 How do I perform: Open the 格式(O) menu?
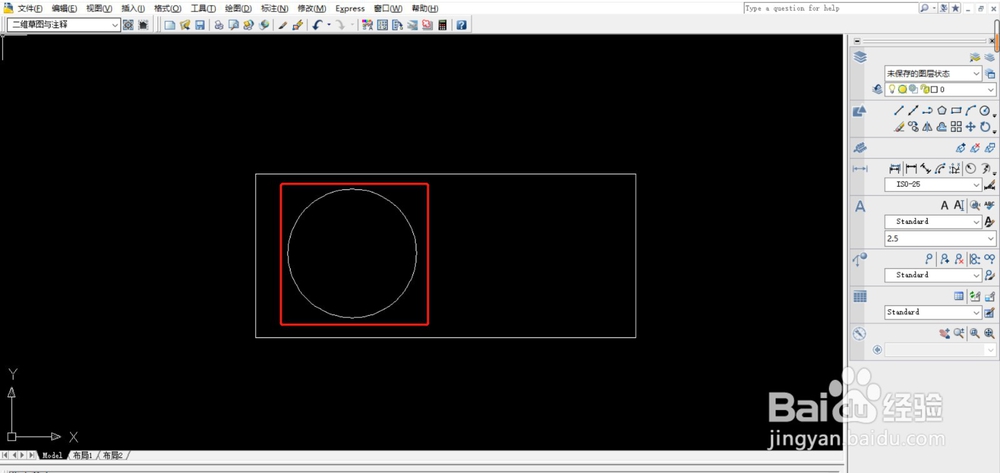pyautogui.click(x=168, y=8)
